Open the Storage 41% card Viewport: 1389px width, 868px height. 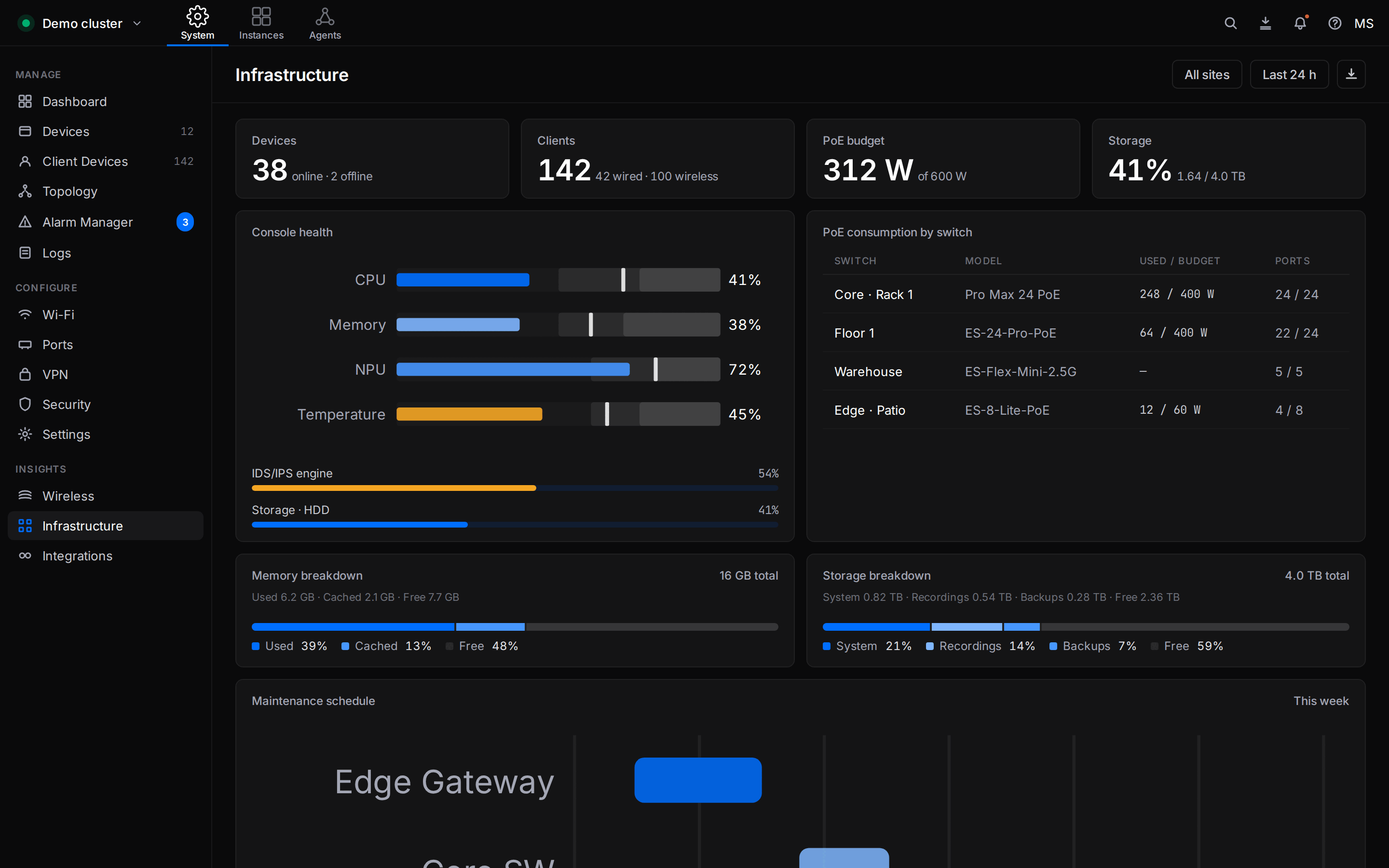[1228, 159]
